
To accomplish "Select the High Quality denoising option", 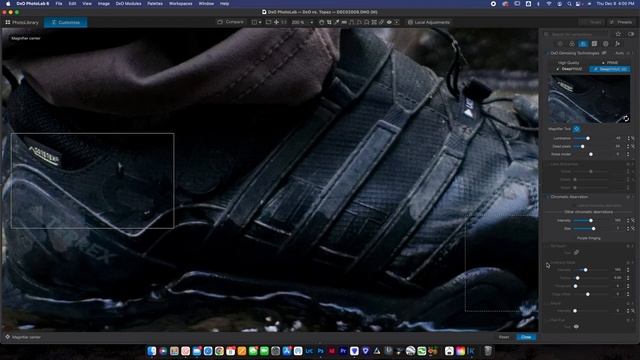I will [x=568, y=63].
